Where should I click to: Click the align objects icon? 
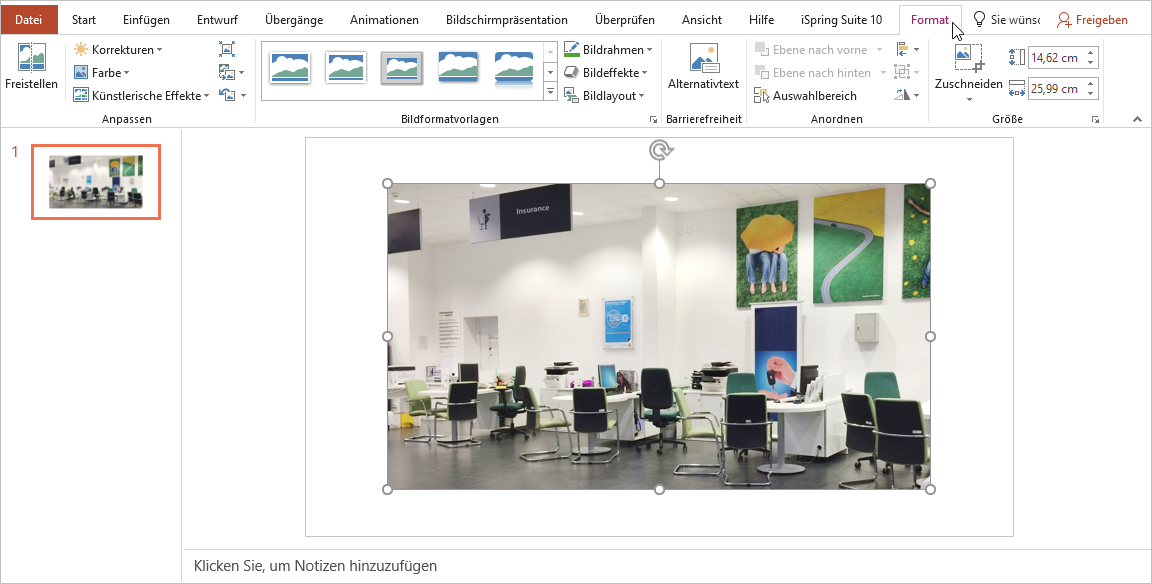coord(905,49)
